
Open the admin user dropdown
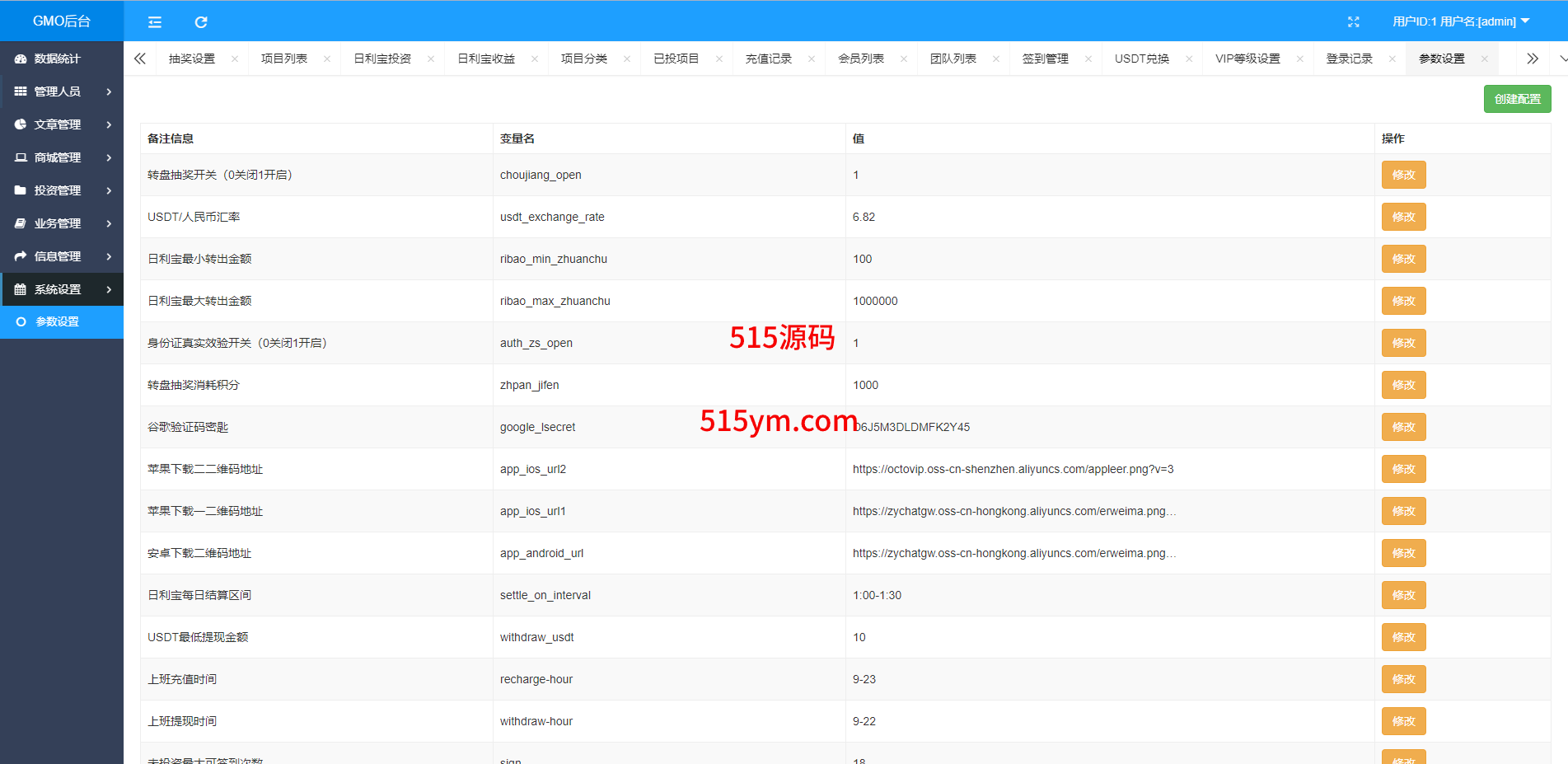click(x=1460, y=21)
